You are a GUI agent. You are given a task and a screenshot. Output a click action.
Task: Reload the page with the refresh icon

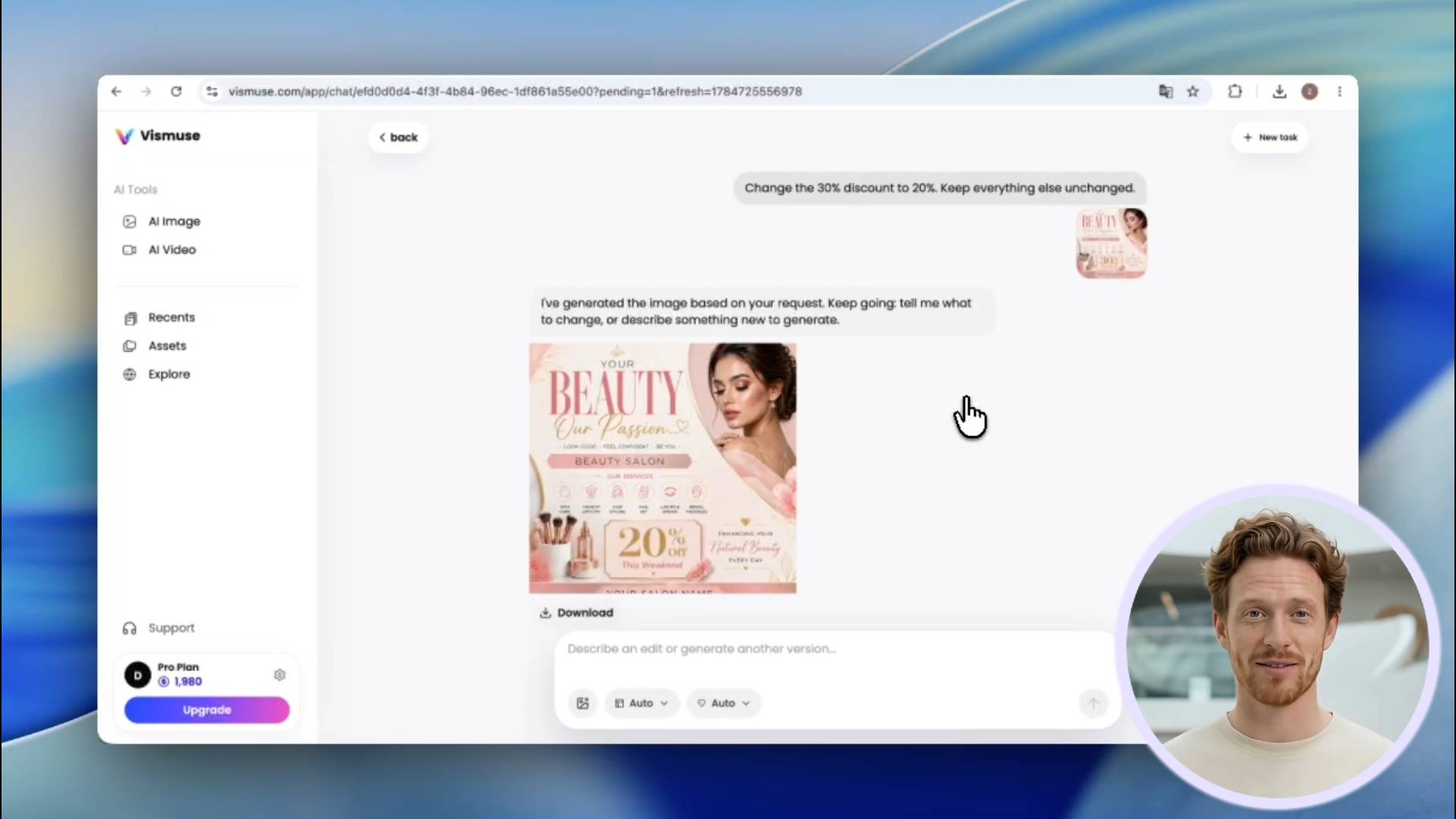(176, 91)
